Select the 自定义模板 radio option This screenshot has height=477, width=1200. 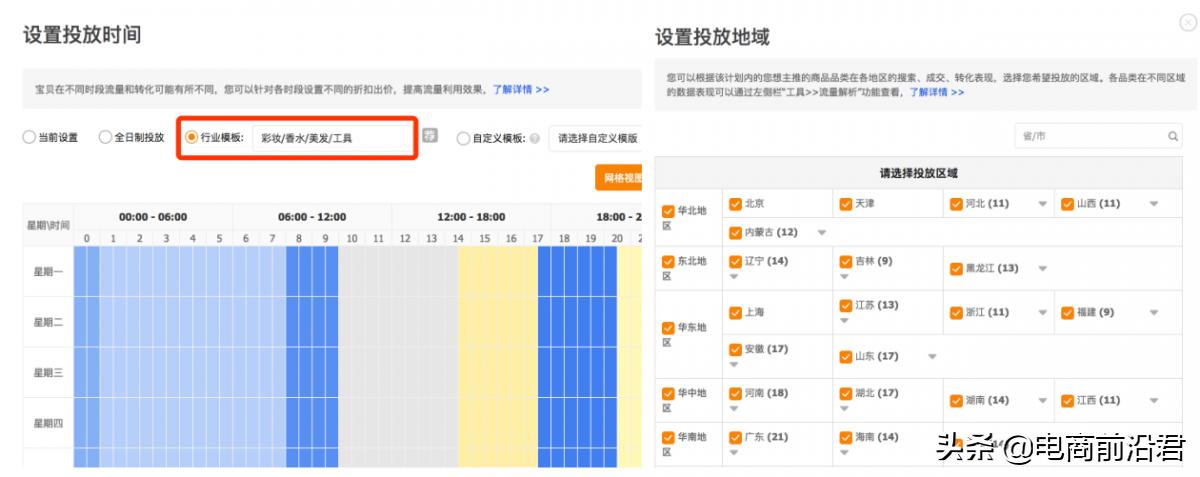click(x=463, y=138)
